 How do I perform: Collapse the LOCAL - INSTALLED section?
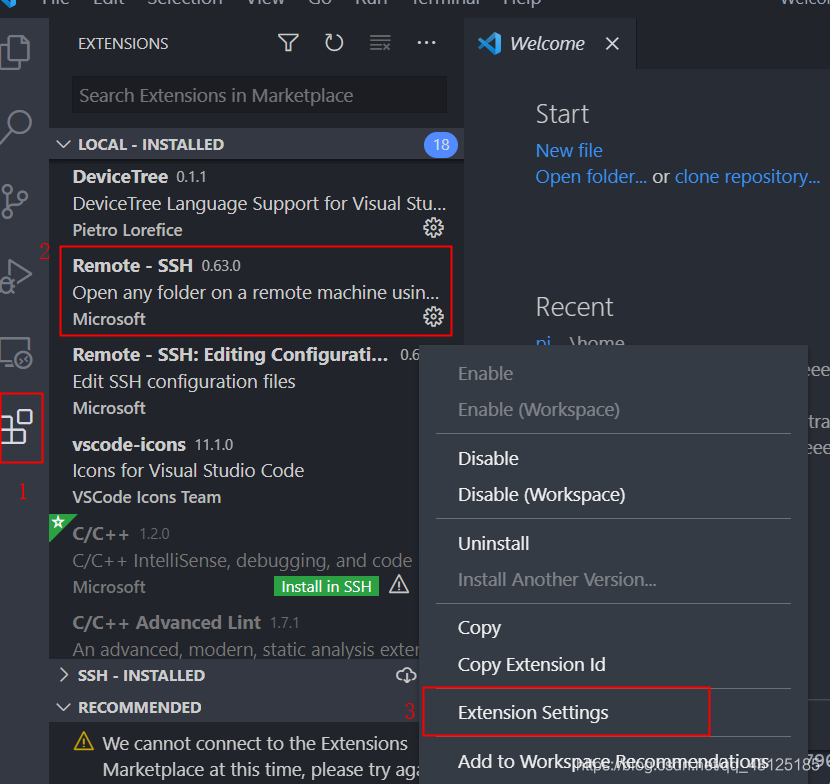tap(64, 144)
